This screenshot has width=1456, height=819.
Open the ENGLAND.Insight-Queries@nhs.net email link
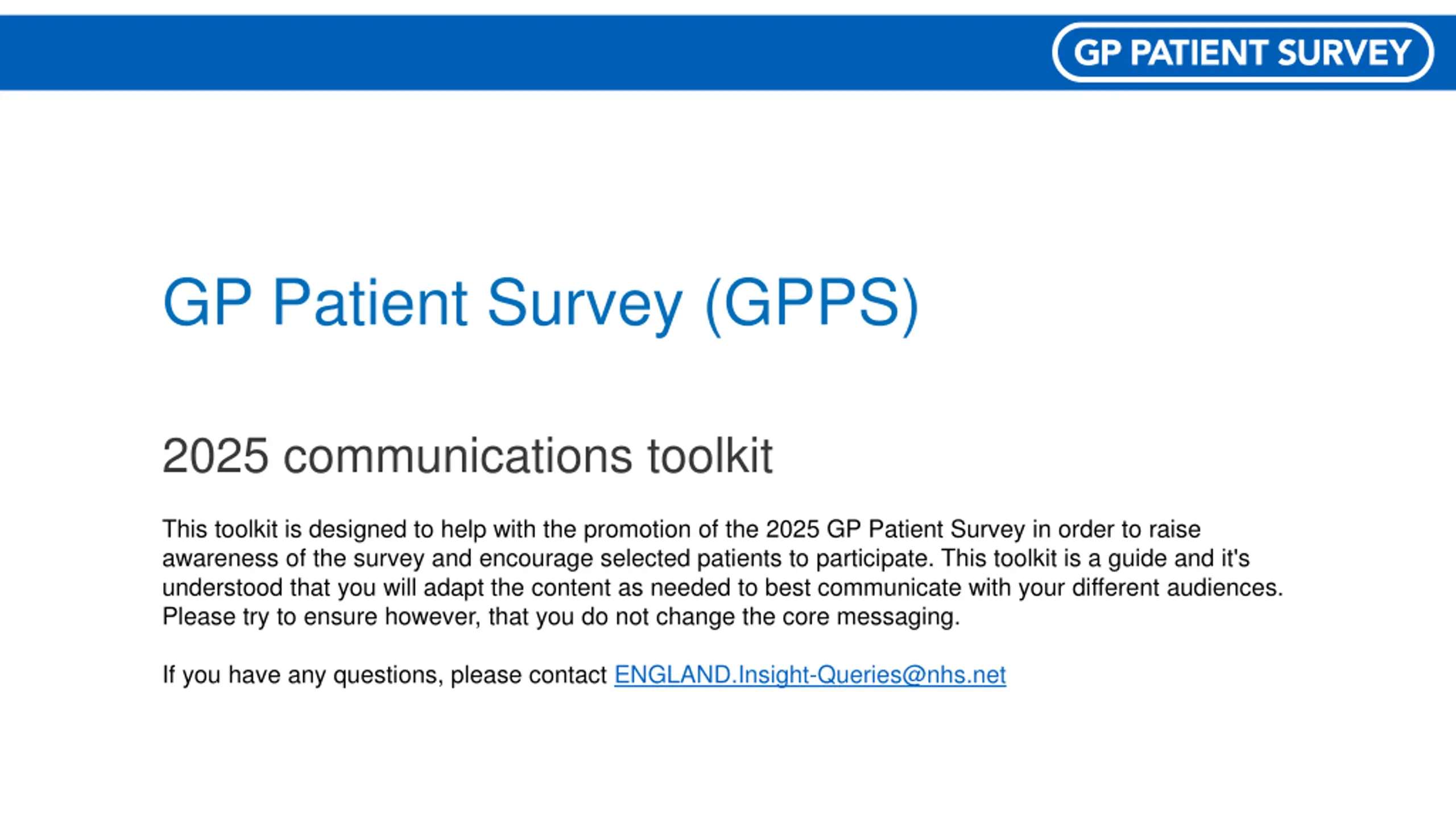[810, 675]
